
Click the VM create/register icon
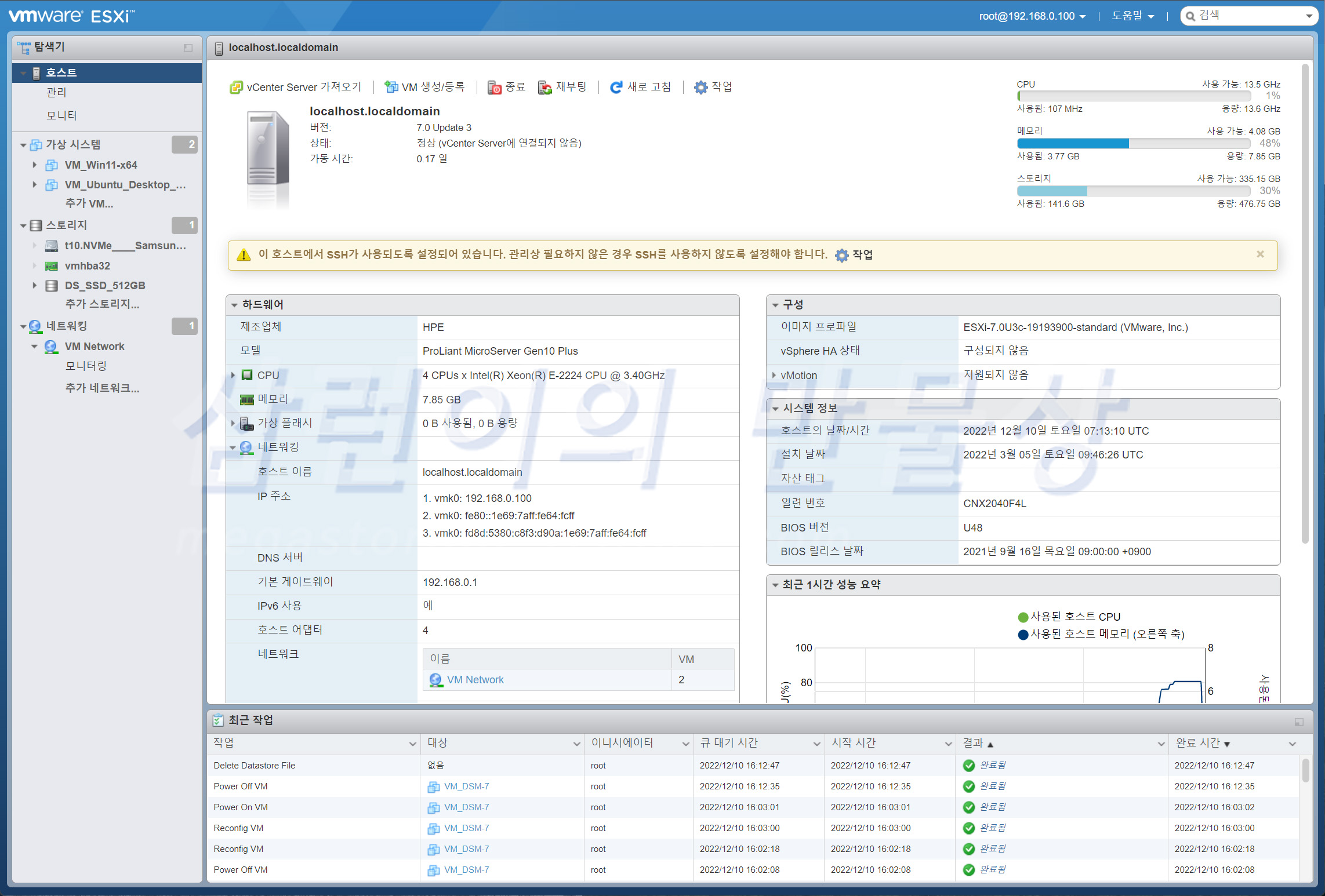click(391, 88)
